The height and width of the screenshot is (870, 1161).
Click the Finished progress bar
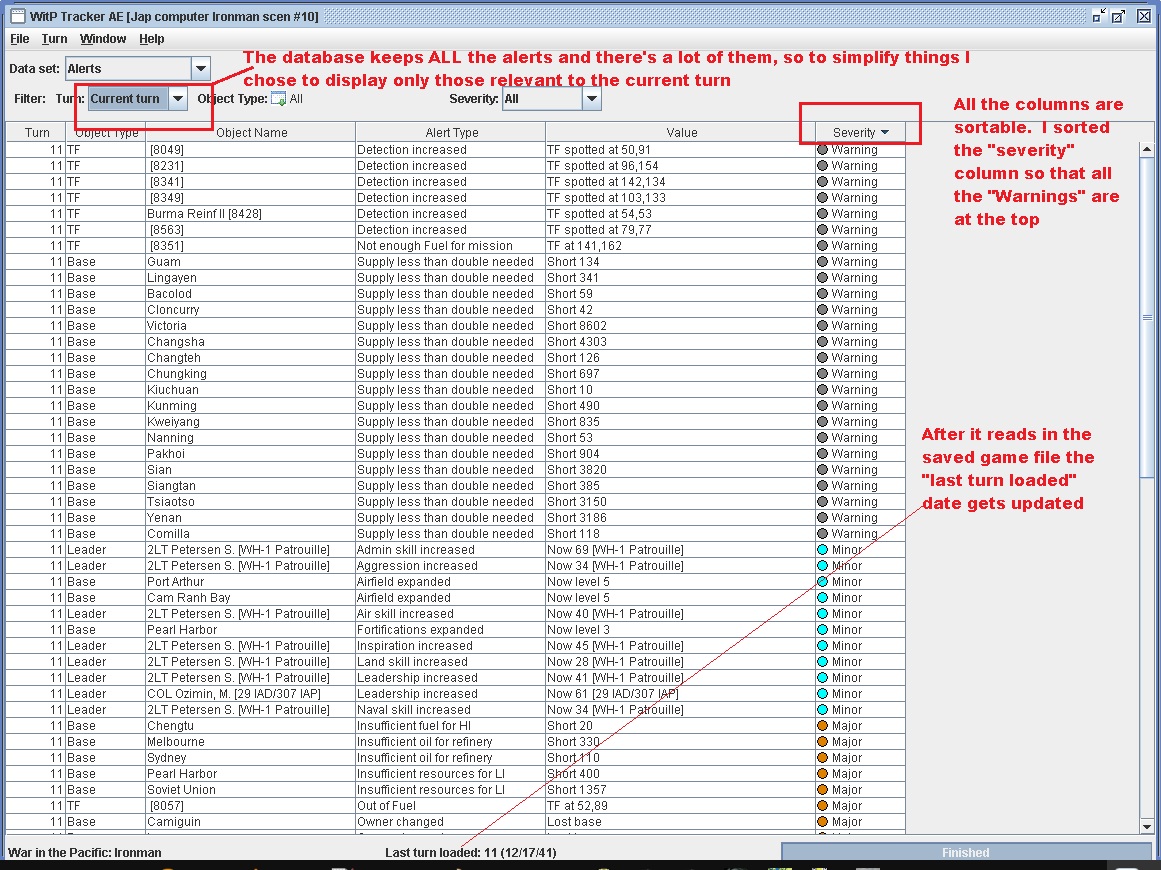[x=966, y=852]
